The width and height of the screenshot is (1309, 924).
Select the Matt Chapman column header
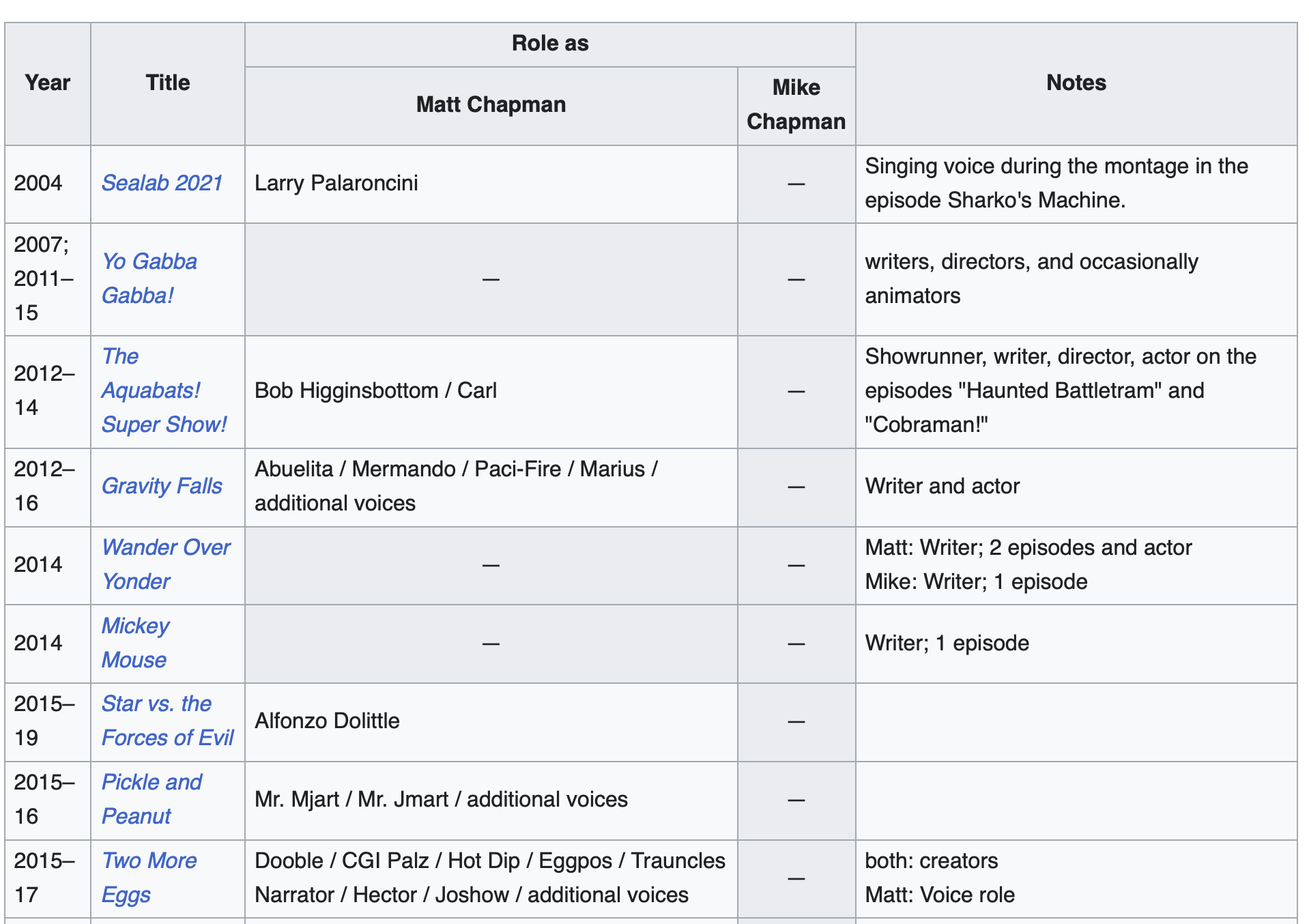(x=491, y=105)
